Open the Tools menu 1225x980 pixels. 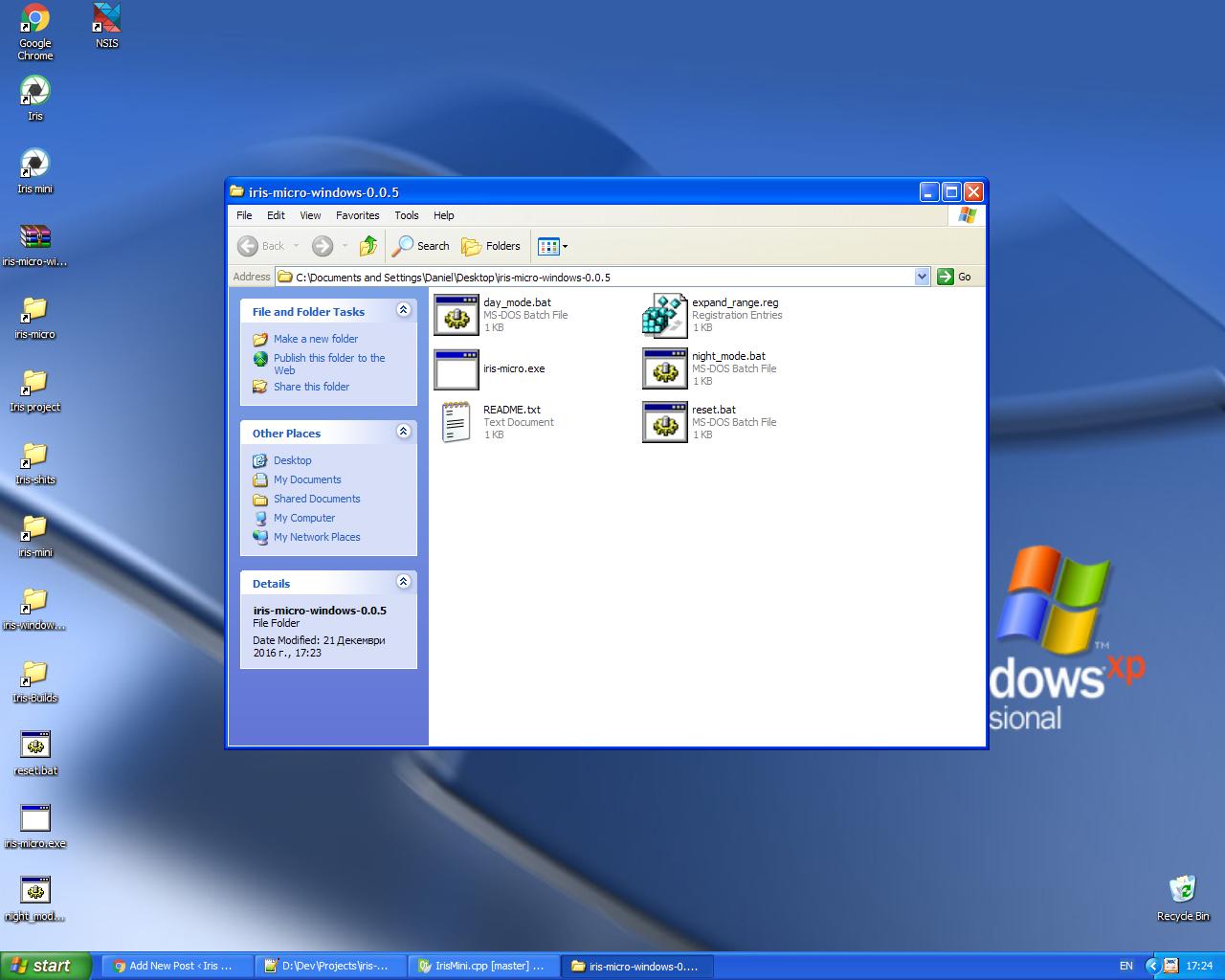coord(407,215)
